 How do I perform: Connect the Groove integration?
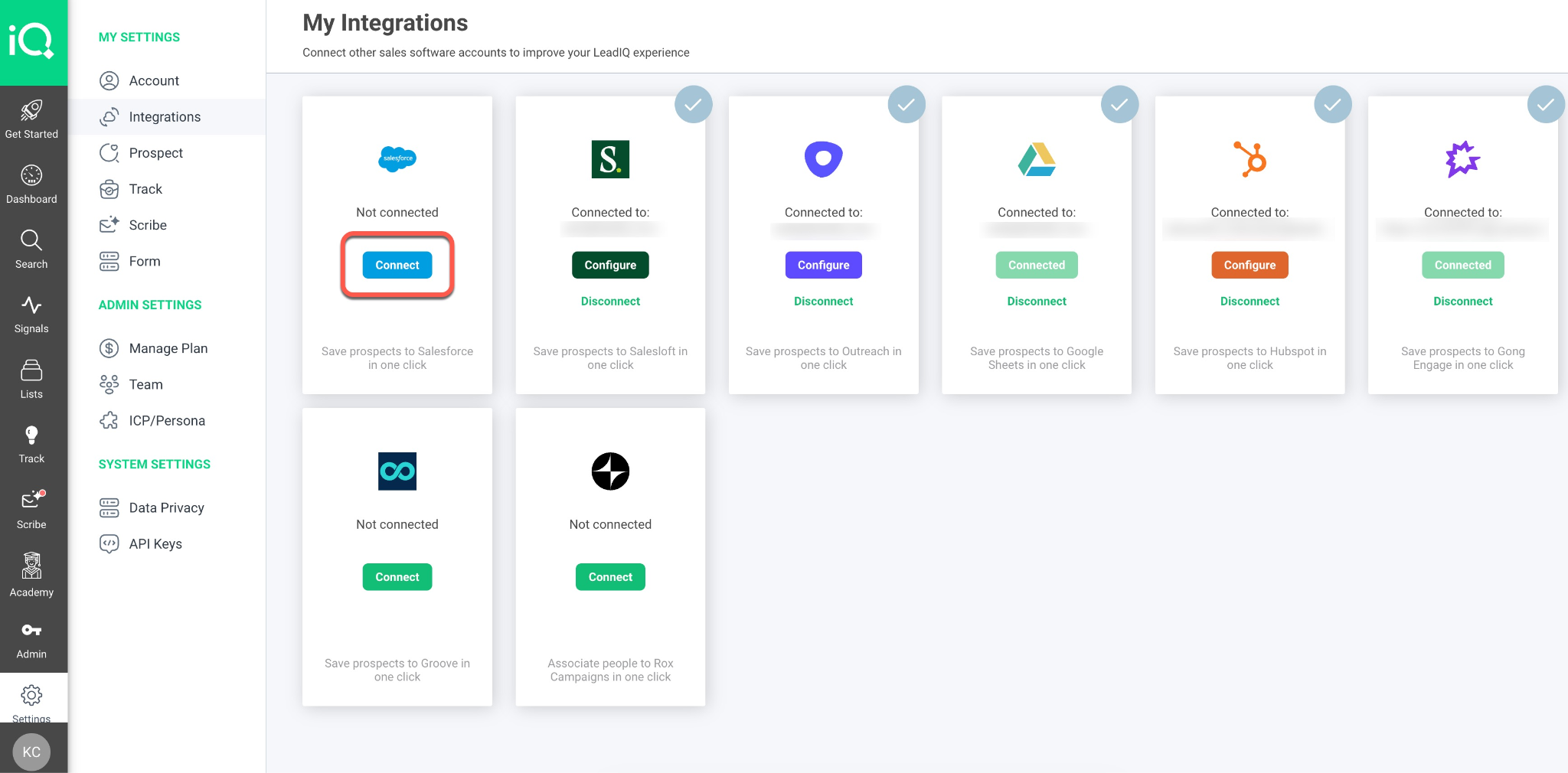point(397,577)
